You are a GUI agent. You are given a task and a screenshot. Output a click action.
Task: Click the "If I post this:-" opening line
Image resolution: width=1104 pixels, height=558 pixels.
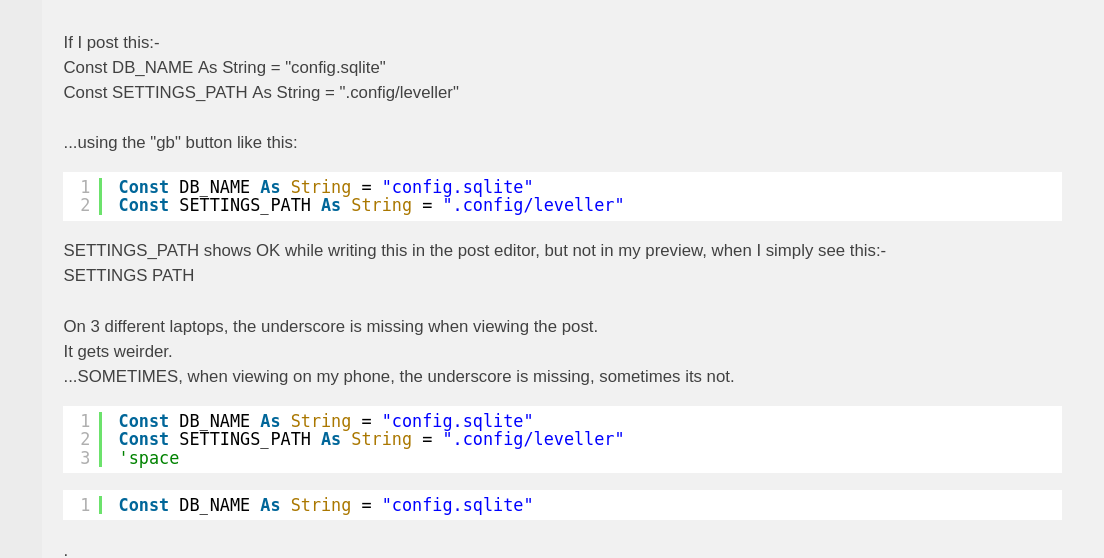click(x=111, y=42)
